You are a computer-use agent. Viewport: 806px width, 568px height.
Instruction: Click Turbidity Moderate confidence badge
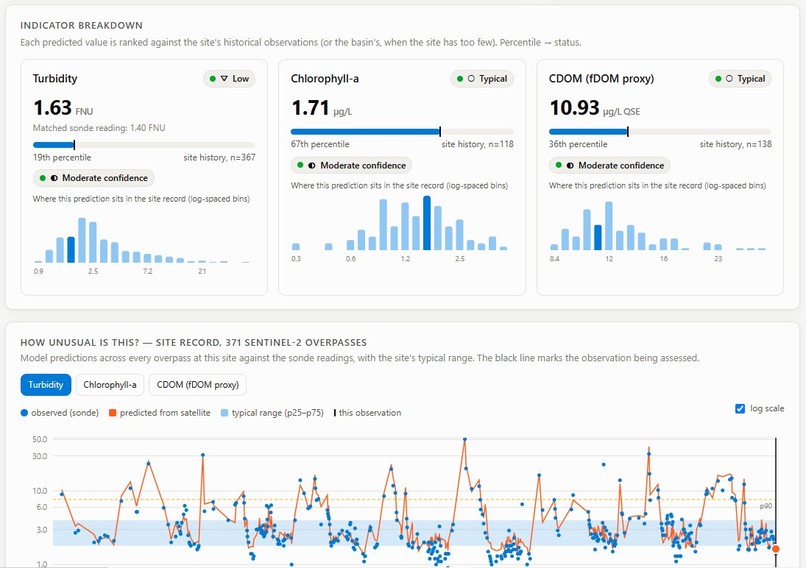(x=94, y=178)
